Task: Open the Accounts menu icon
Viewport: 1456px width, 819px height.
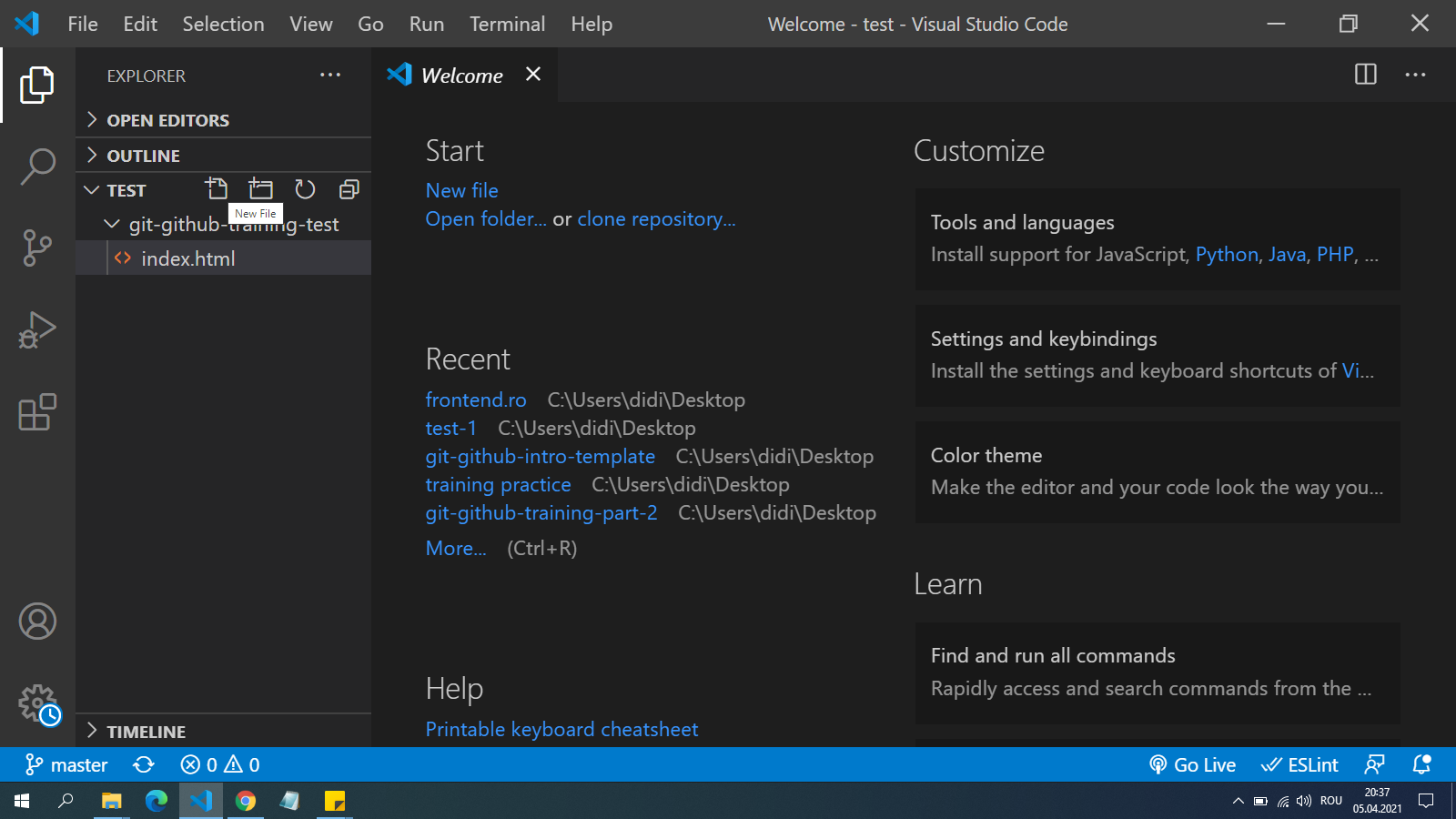Action: click(37, 622)
